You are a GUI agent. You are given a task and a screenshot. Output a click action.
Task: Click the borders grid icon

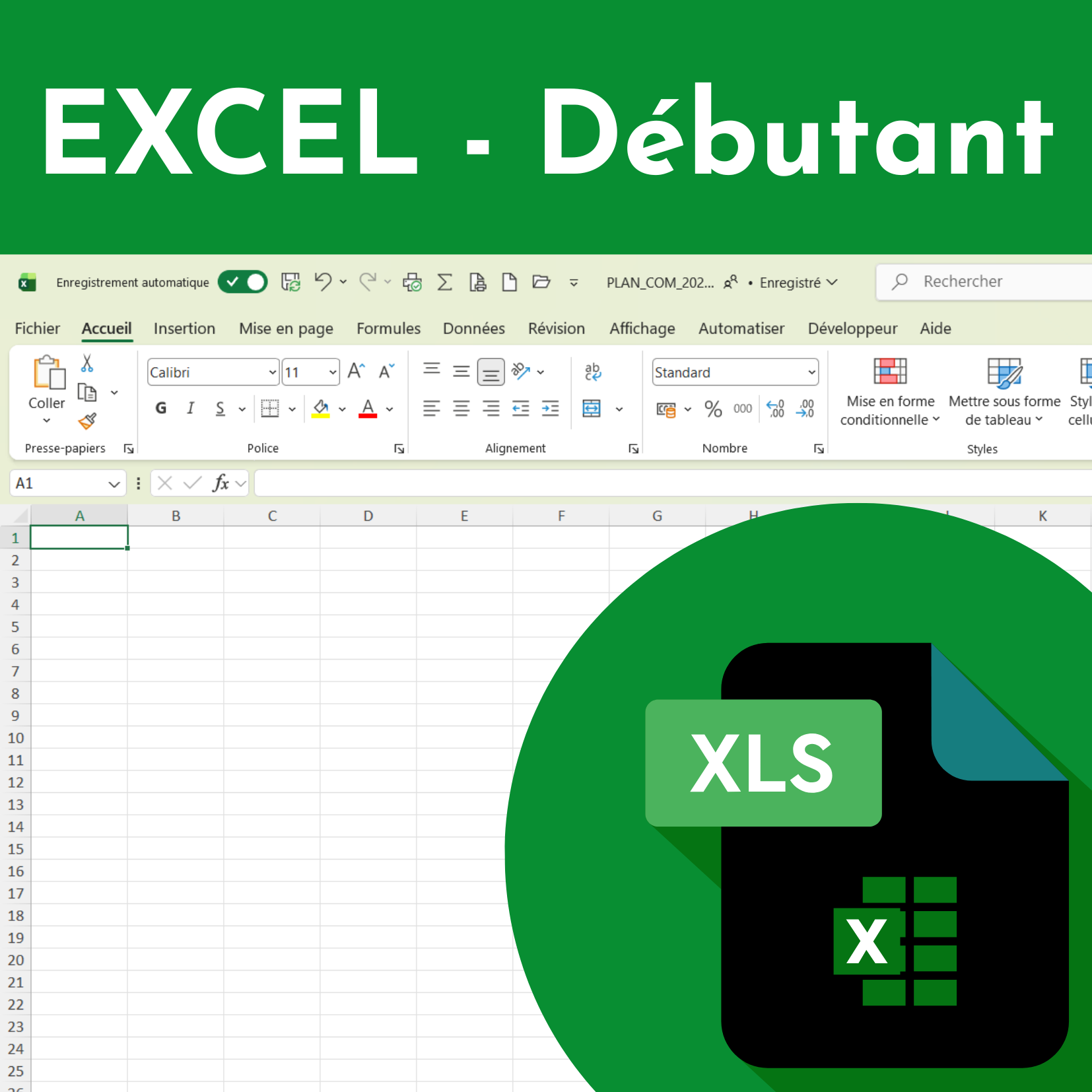point(270,408)
